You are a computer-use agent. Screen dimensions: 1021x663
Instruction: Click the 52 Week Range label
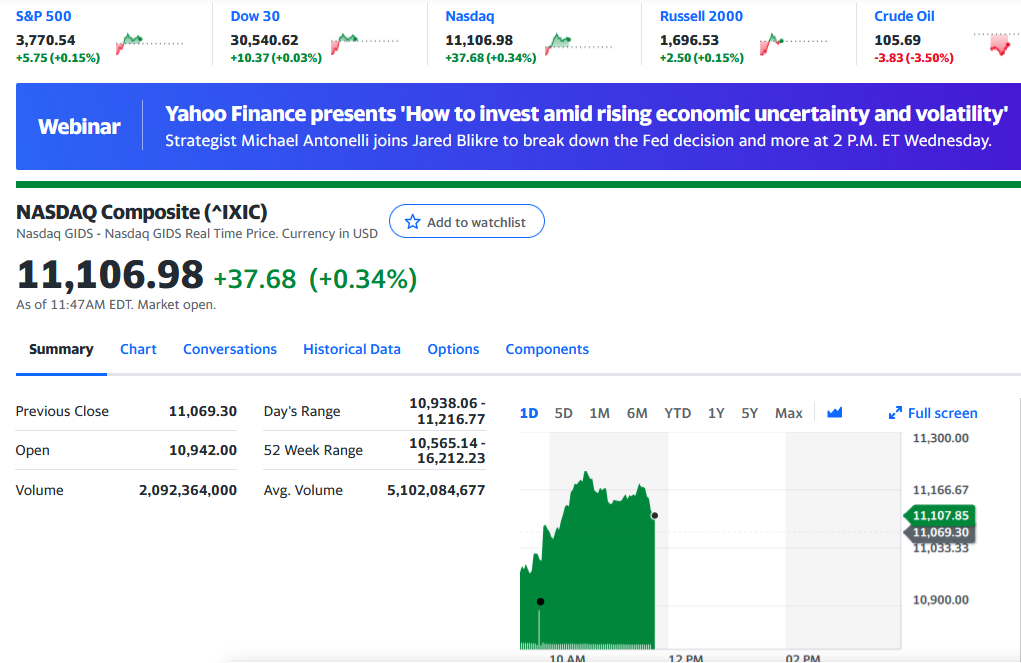(x=313, y=450)
